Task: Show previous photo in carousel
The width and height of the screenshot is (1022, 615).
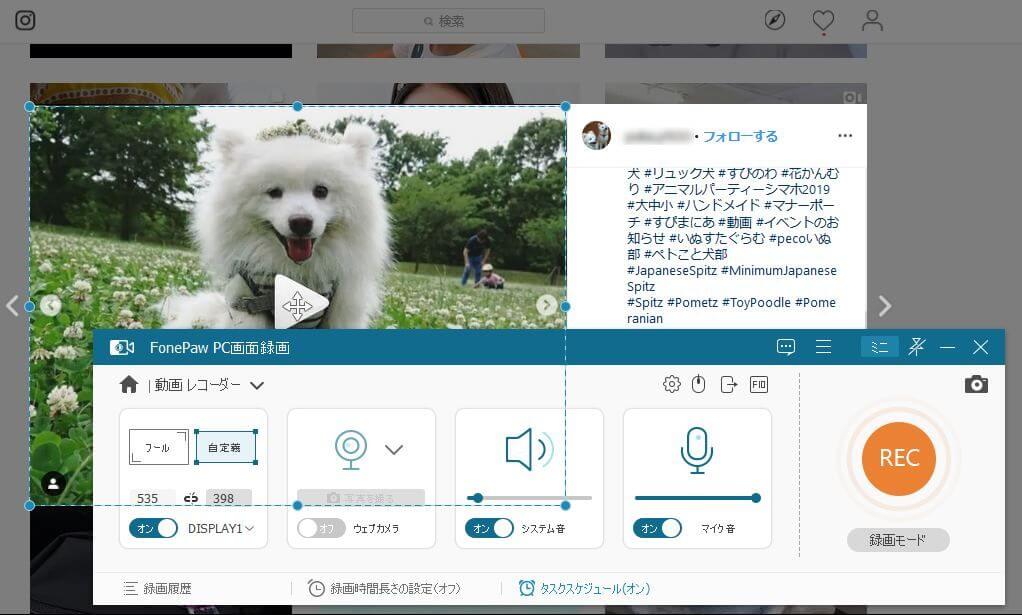Action: 50,305
